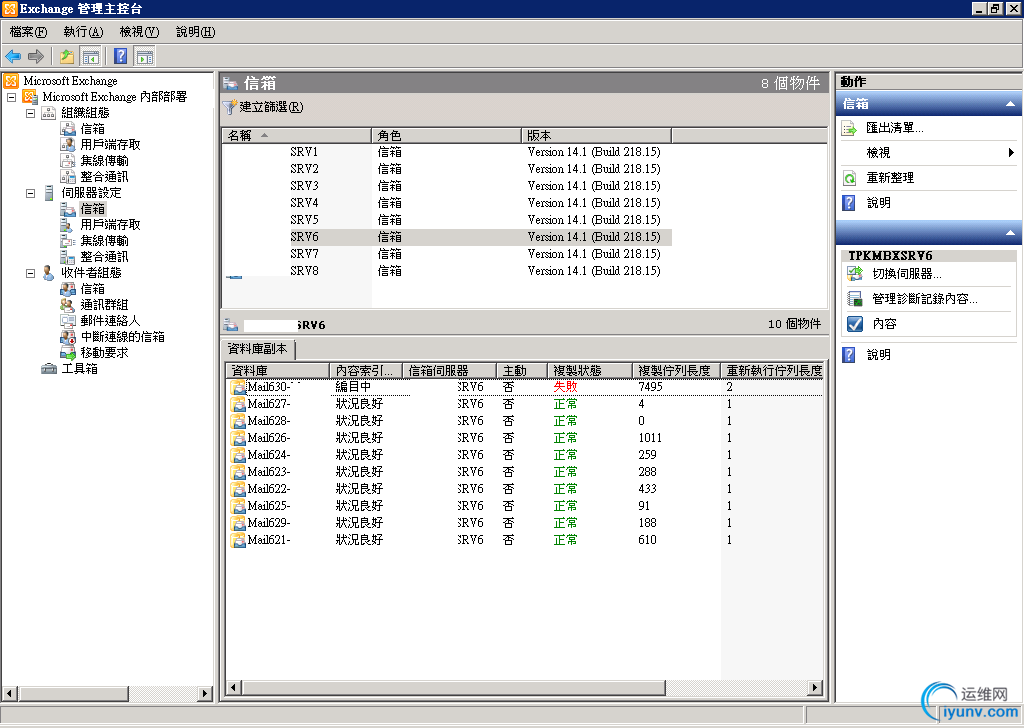Open 中斷連線的信箱 node
The image size is (1024, 728).
(122, 337)
